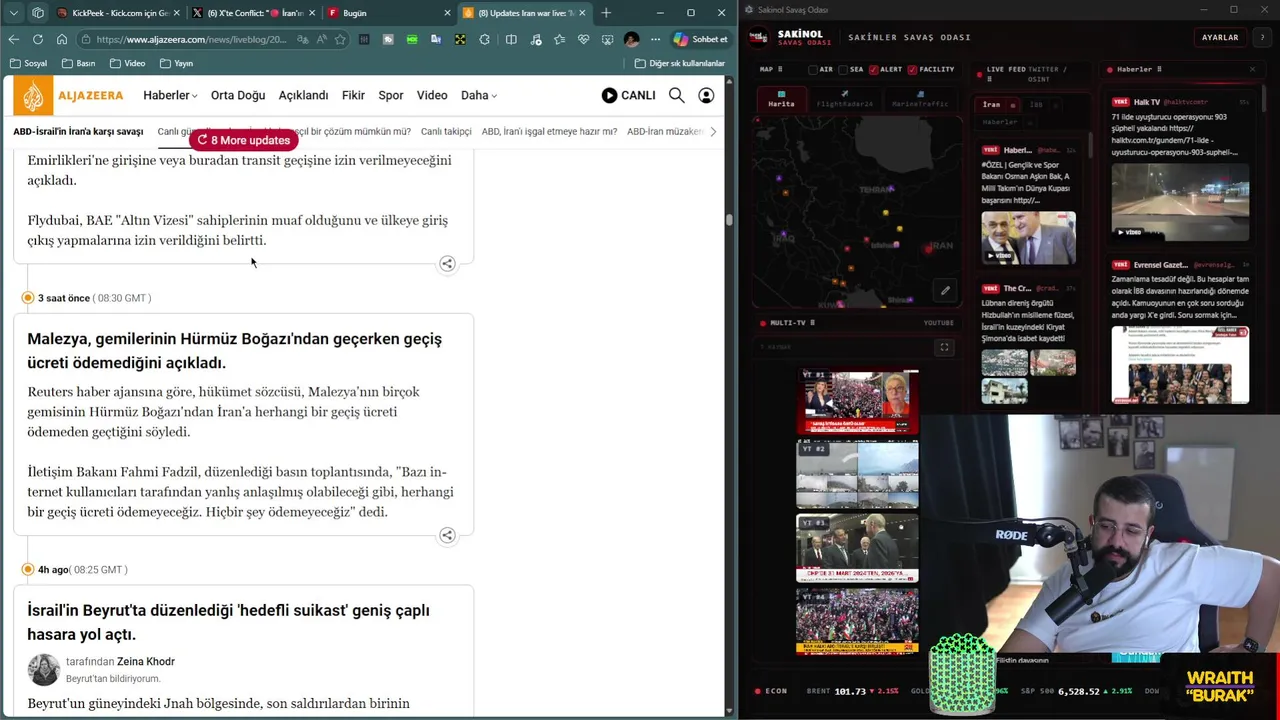Open the 'Diğer sık kullanılanlar' bookmarks folder
Image resolution: width=1280 pixels, height=720 pixels.
point(680,63)
